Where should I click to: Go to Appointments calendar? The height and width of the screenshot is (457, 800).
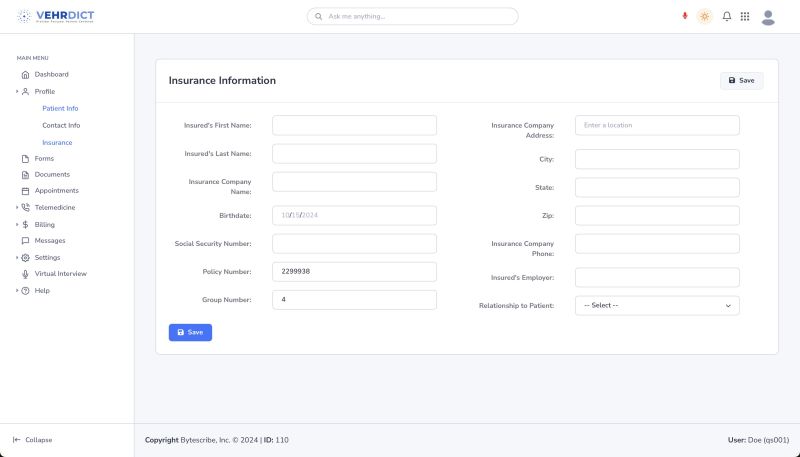(x=56, y=191)
